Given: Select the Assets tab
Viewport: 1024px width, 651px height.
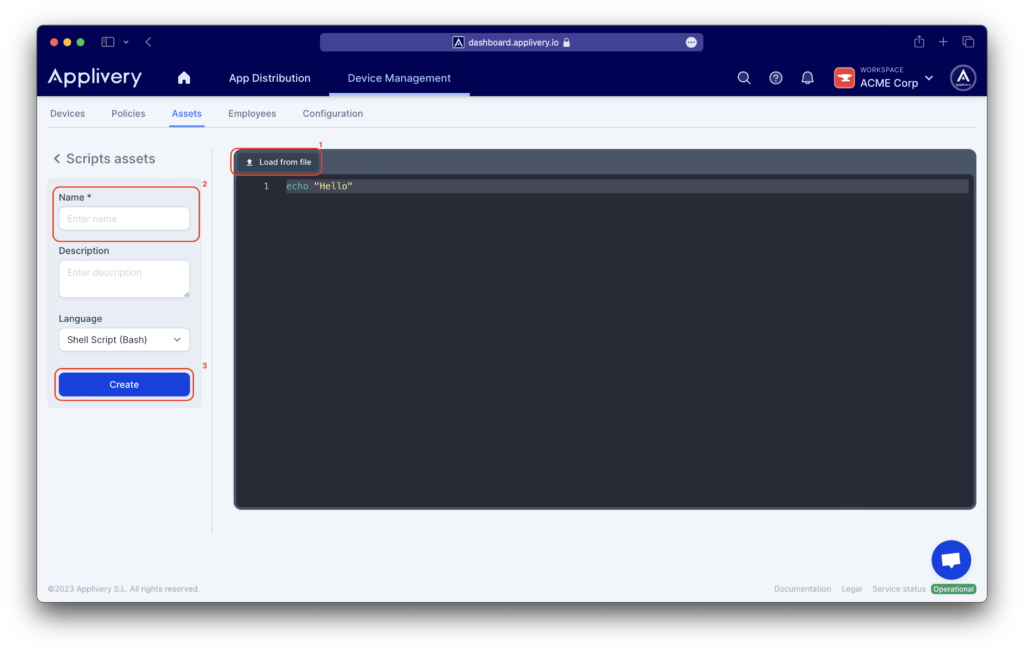Looking at the screenshot, I should (x=187, y=114).
